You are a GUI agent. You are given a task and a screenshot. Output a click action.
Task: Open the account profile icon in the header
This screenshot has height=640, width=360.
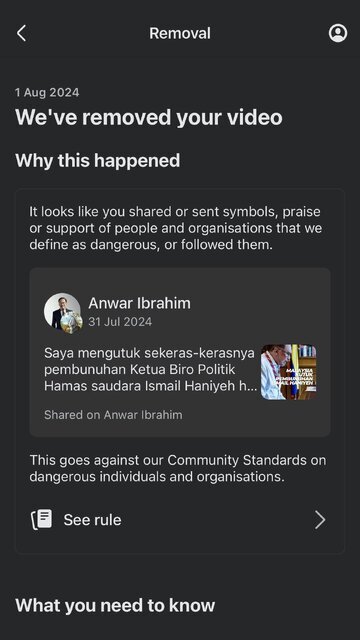pos(338,33)
